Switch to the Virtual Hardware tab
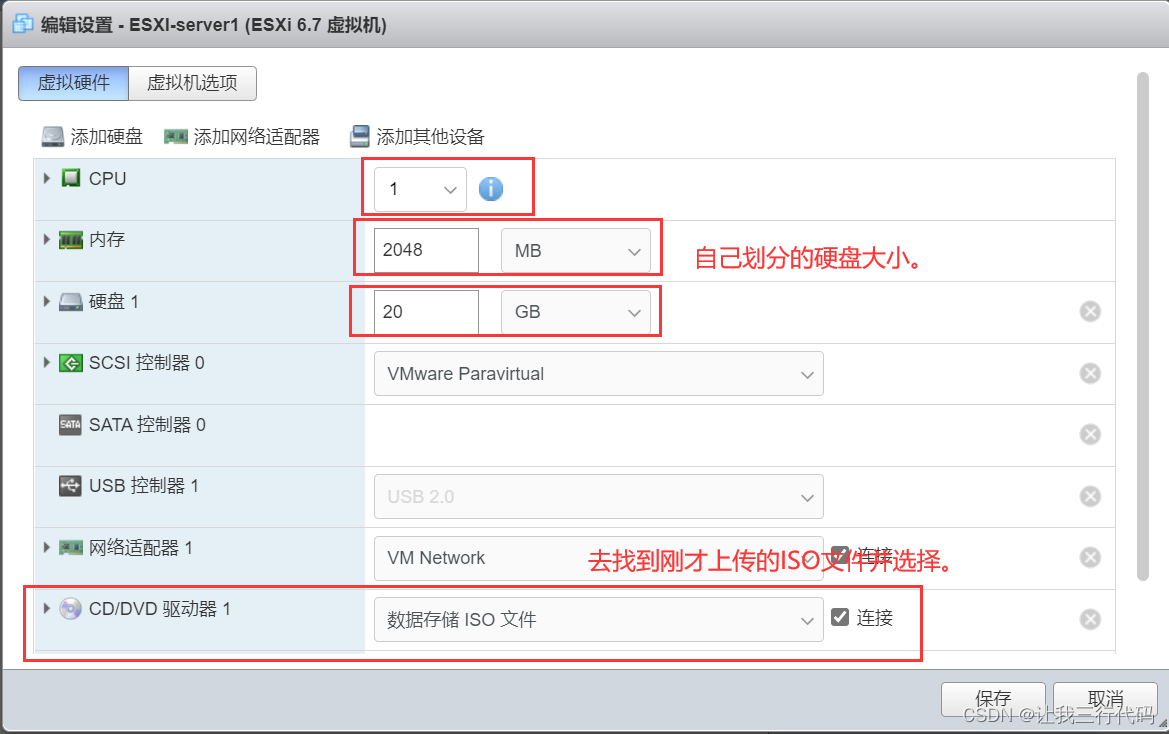The width and height of the screenshot is (1169, 734). point(74,83)
